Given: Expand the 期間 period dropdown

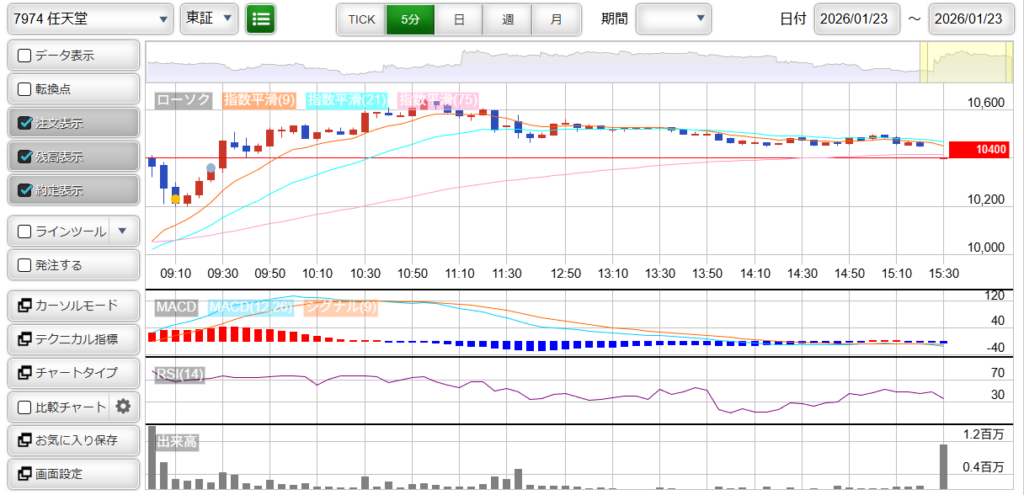Looking at the screenshot, I should coord(673,19).
